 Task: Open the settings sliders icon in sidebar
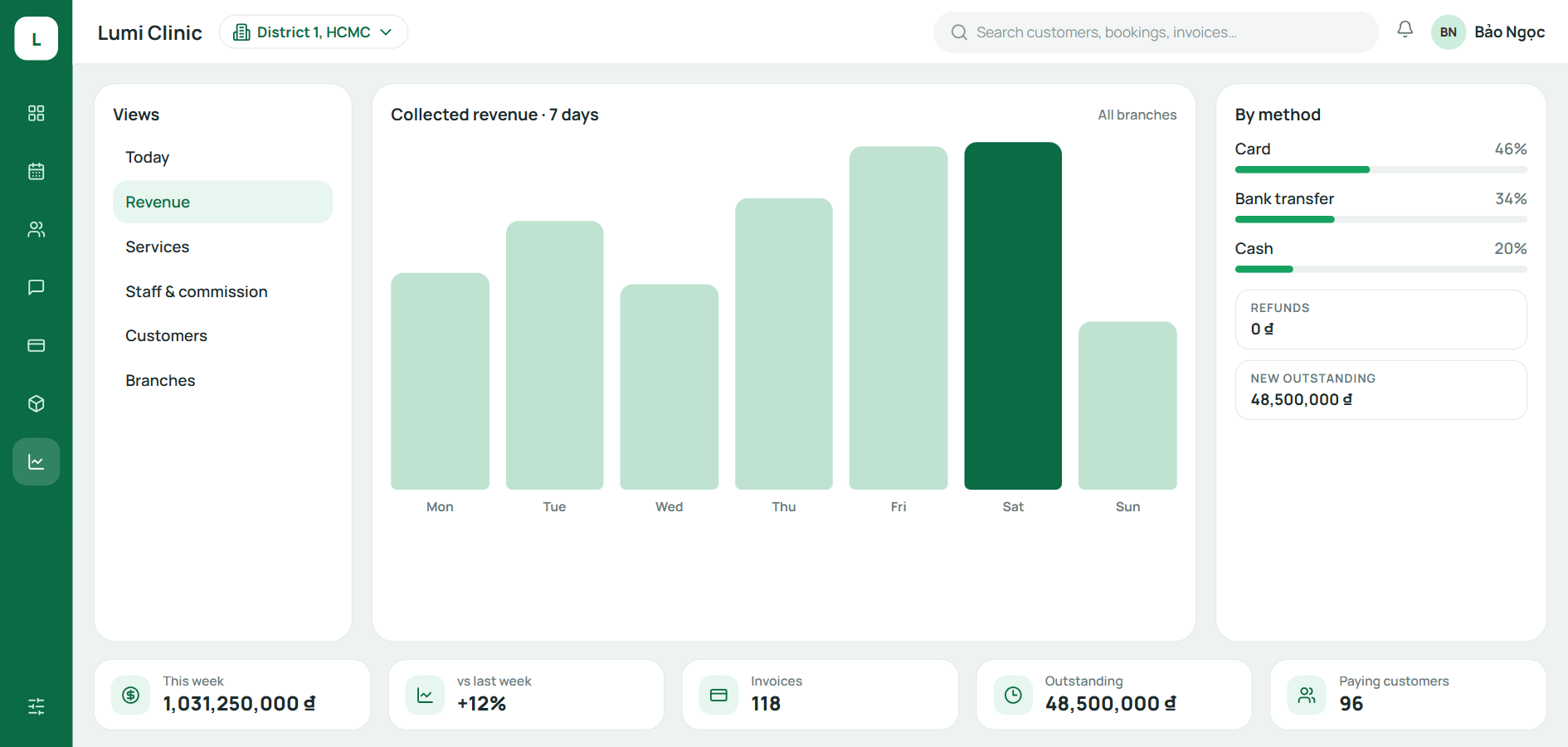click(x=36, y=706)
